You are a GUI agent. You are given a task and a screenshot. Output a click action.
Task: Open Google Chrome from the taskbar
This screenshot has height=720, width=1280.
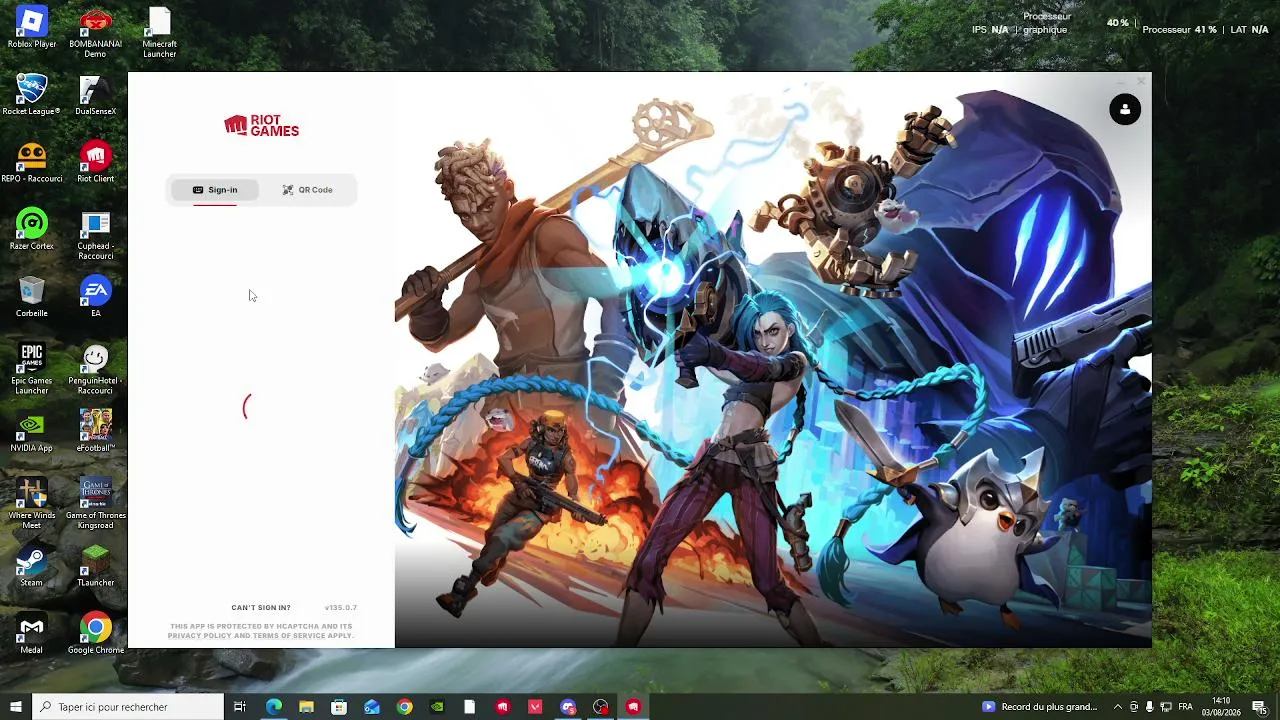404,707
